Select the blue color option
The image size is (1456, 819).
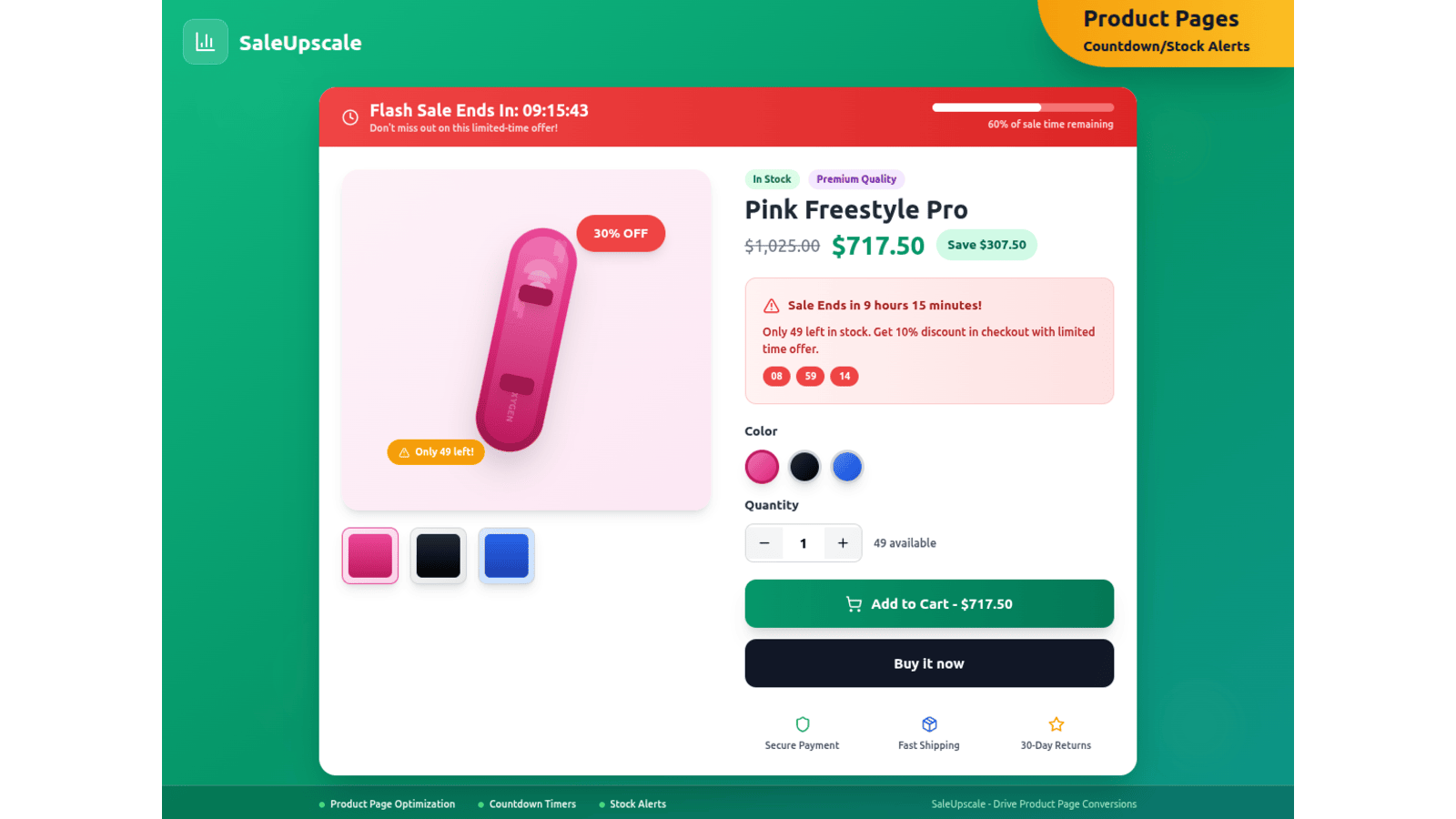pos(847,467)
